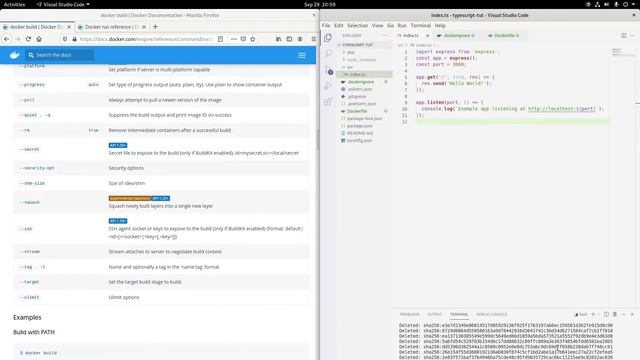Open Source Control view with pending changes badge

[x=329, y=70]
